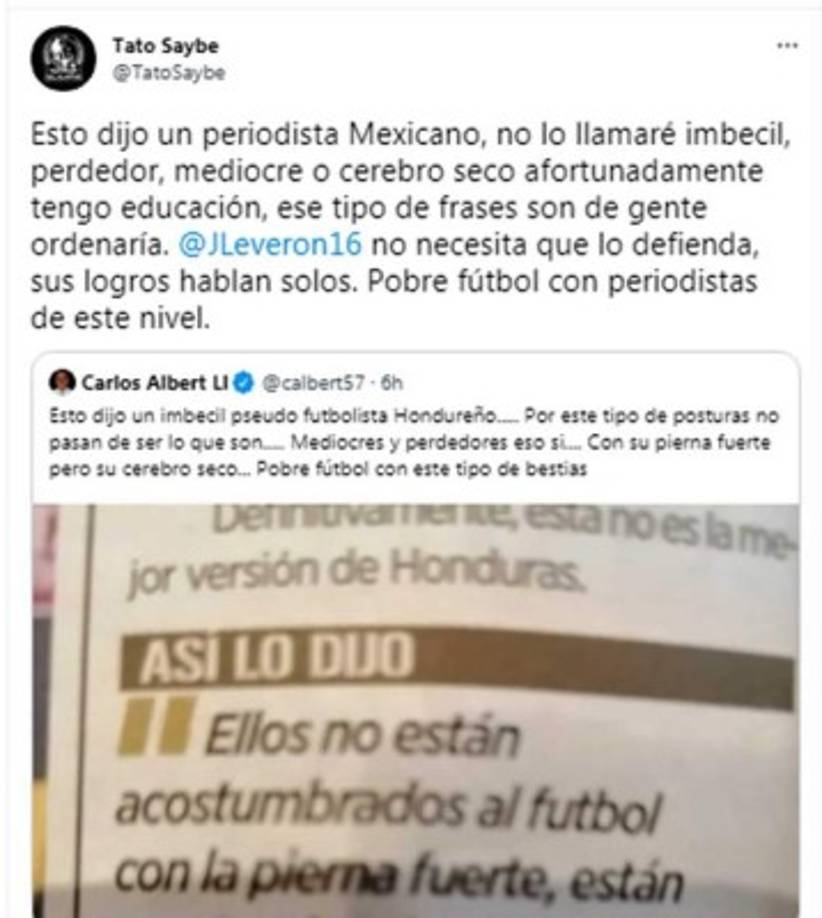Open the Tato Saybe display name
Viewport: 822px width, 918px height.
(x=166, y=46)
